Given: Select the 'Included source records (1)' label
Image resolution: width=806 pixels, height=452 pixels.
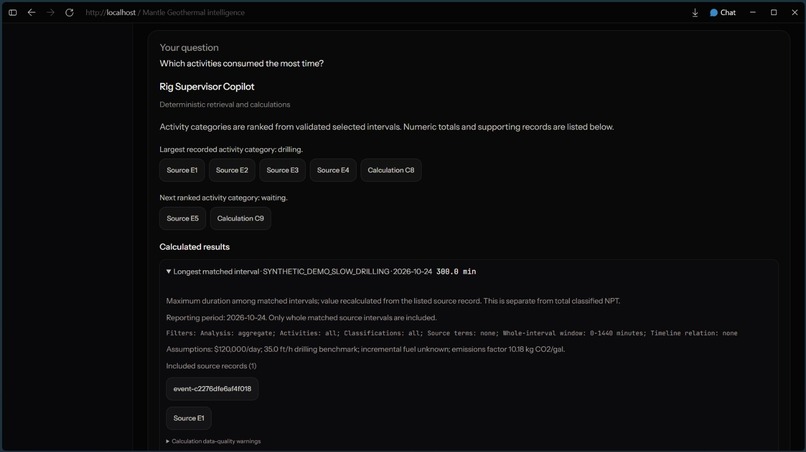Looking at the screenshot, I should (x=211, y=366).
